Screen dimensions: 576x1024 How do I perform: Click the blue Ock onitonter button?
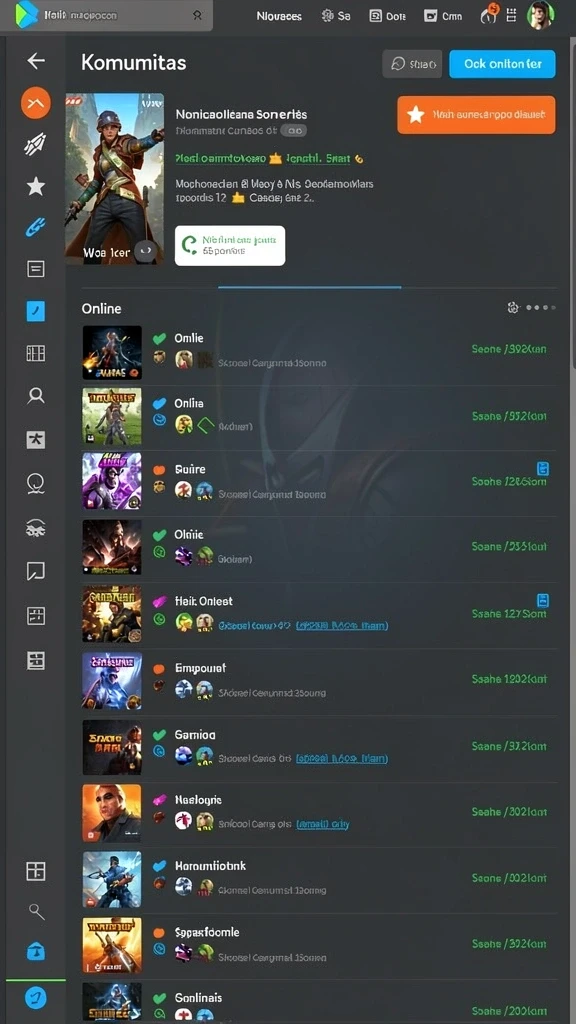(x=502, y=64)
